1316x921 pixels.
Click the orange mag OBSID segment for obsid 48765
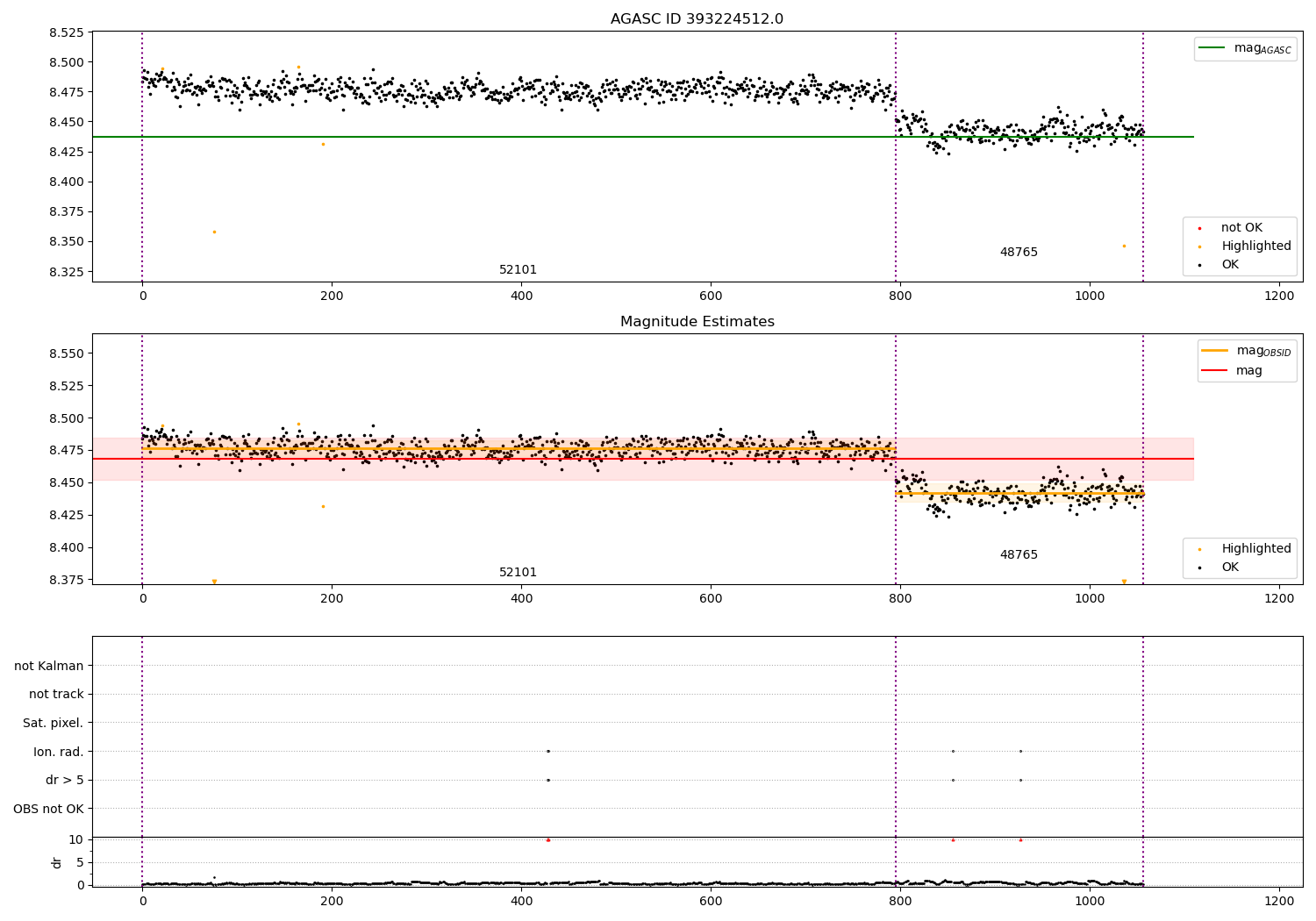click(1019, 494)
